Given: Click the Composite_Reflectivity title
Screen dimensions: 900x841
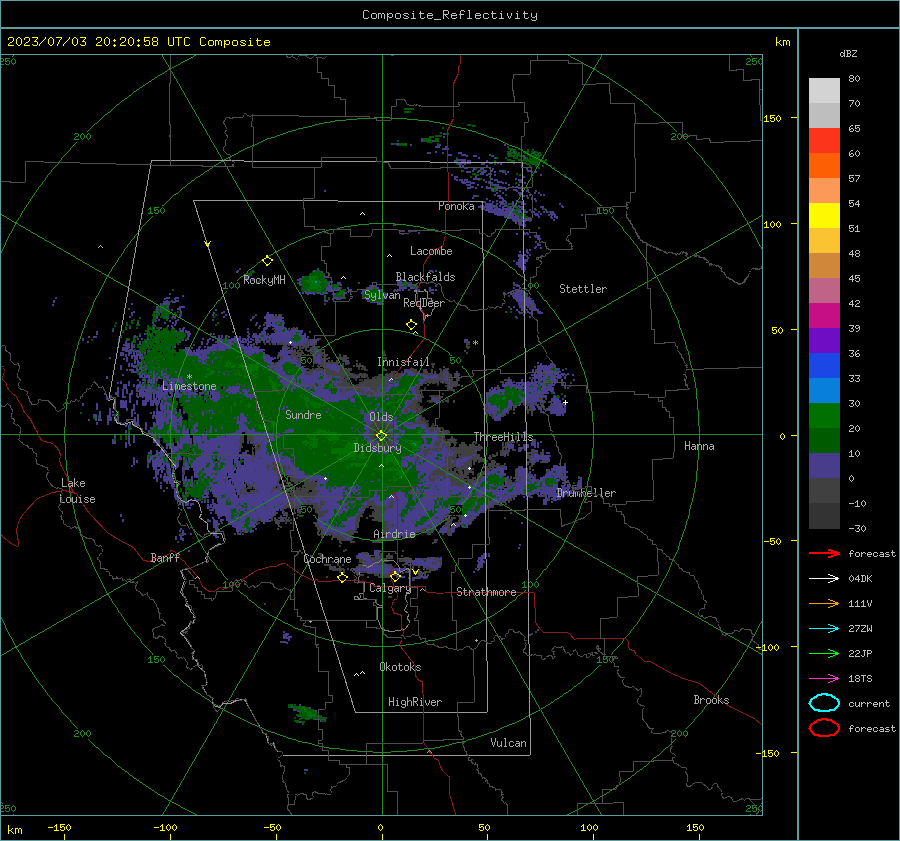Looking at the screenshot, I should (x=450, y=15).
